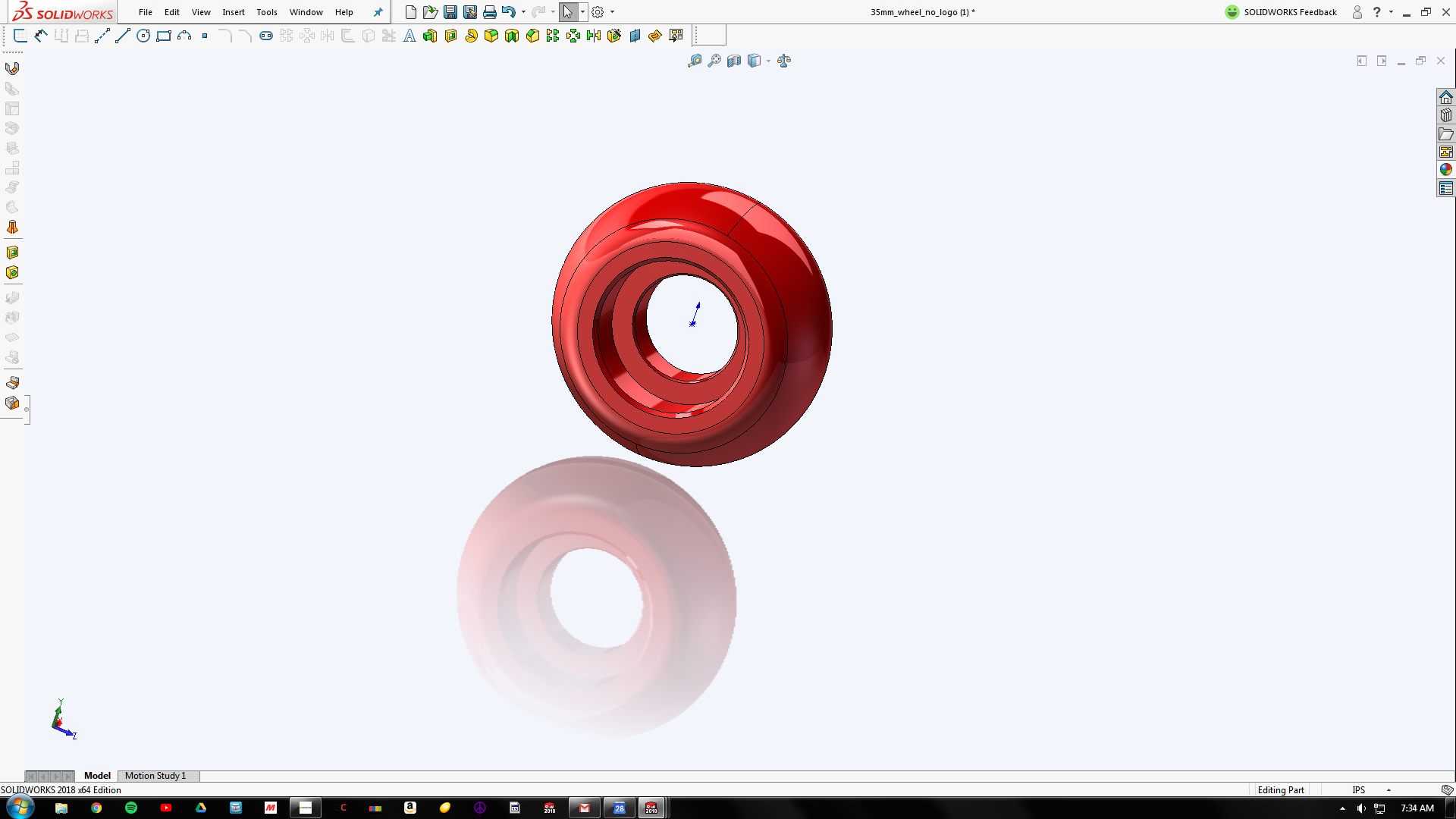Select the sketch Text tool

[x=409, y=36]
